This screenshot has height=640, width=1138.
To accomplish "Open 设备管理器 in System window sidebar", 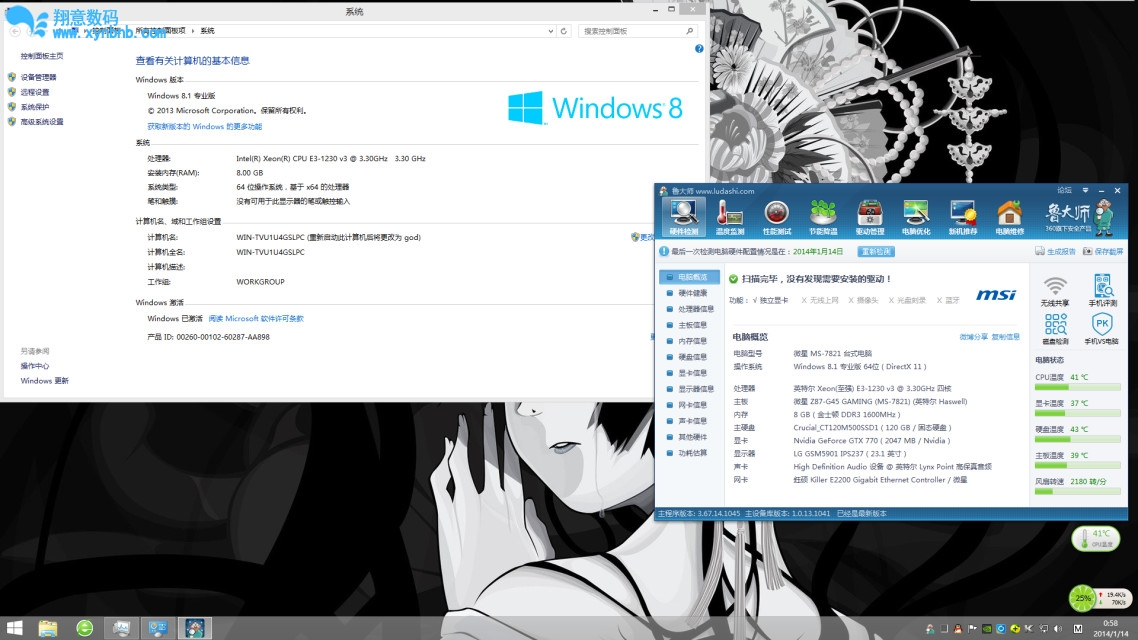I will (38, 77).
